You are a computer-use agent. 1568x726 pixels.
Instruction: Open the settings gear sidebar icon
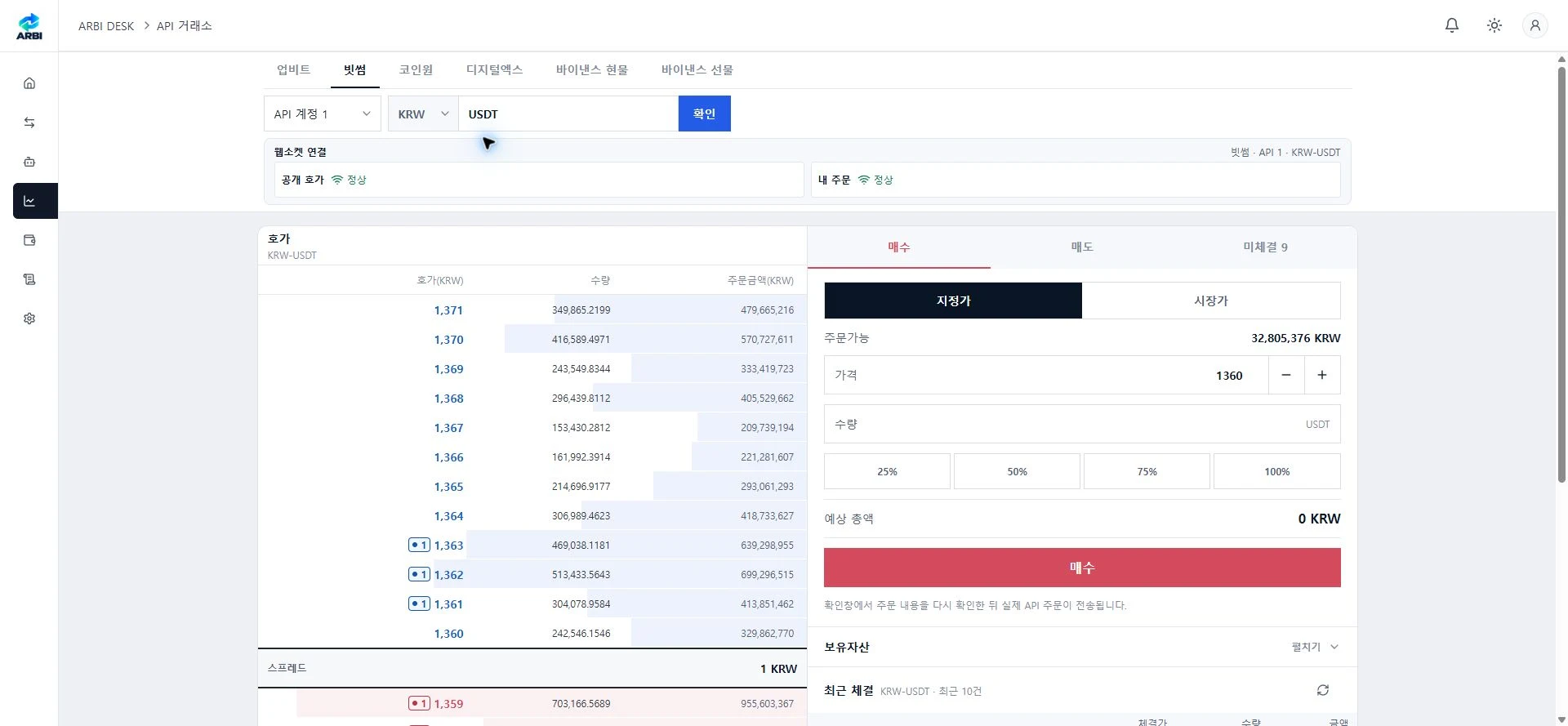click(x=29, y=318)
